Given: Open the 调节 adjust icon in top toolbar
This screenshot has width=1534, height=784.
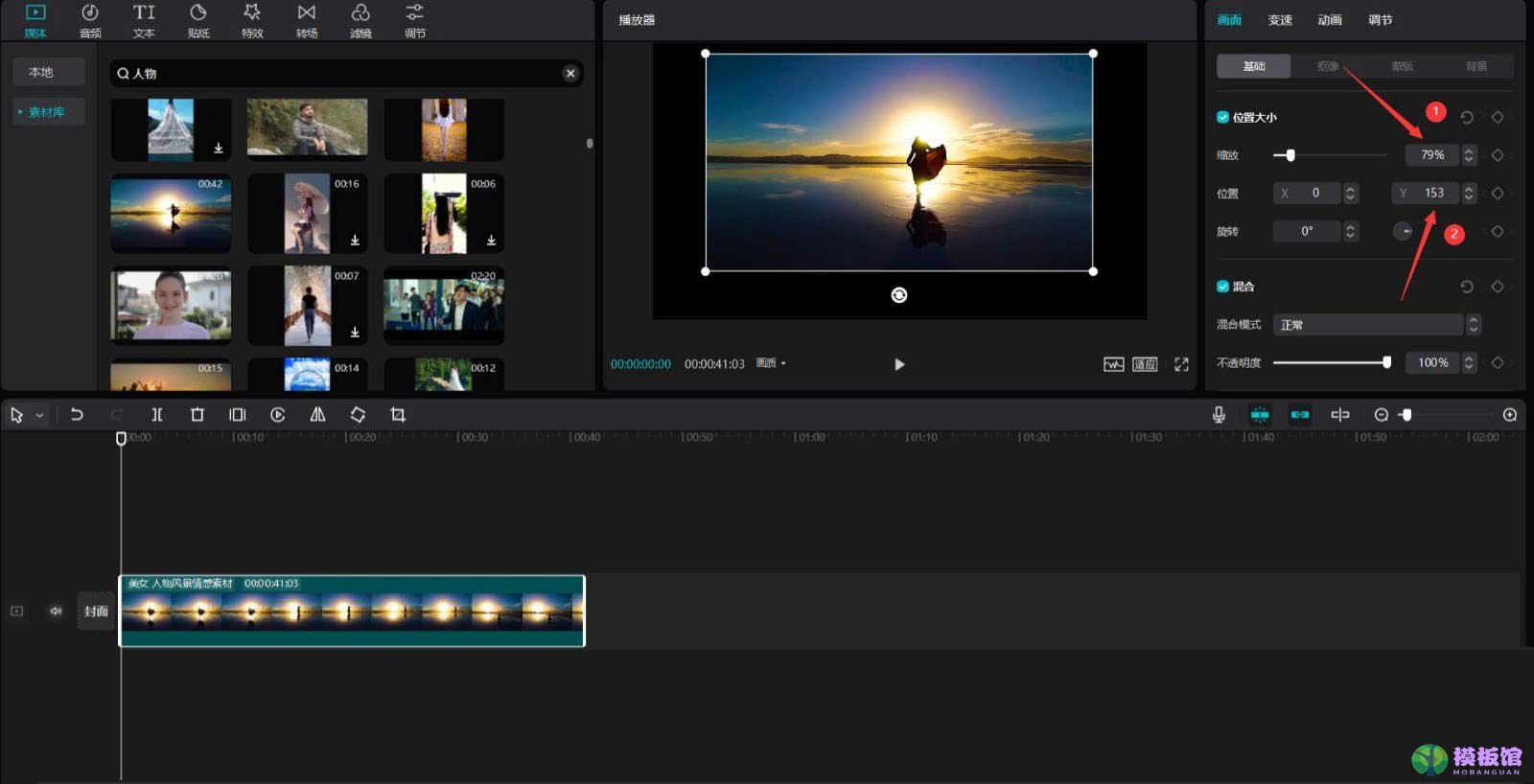Looking at the screenshot, I should 414,20.
